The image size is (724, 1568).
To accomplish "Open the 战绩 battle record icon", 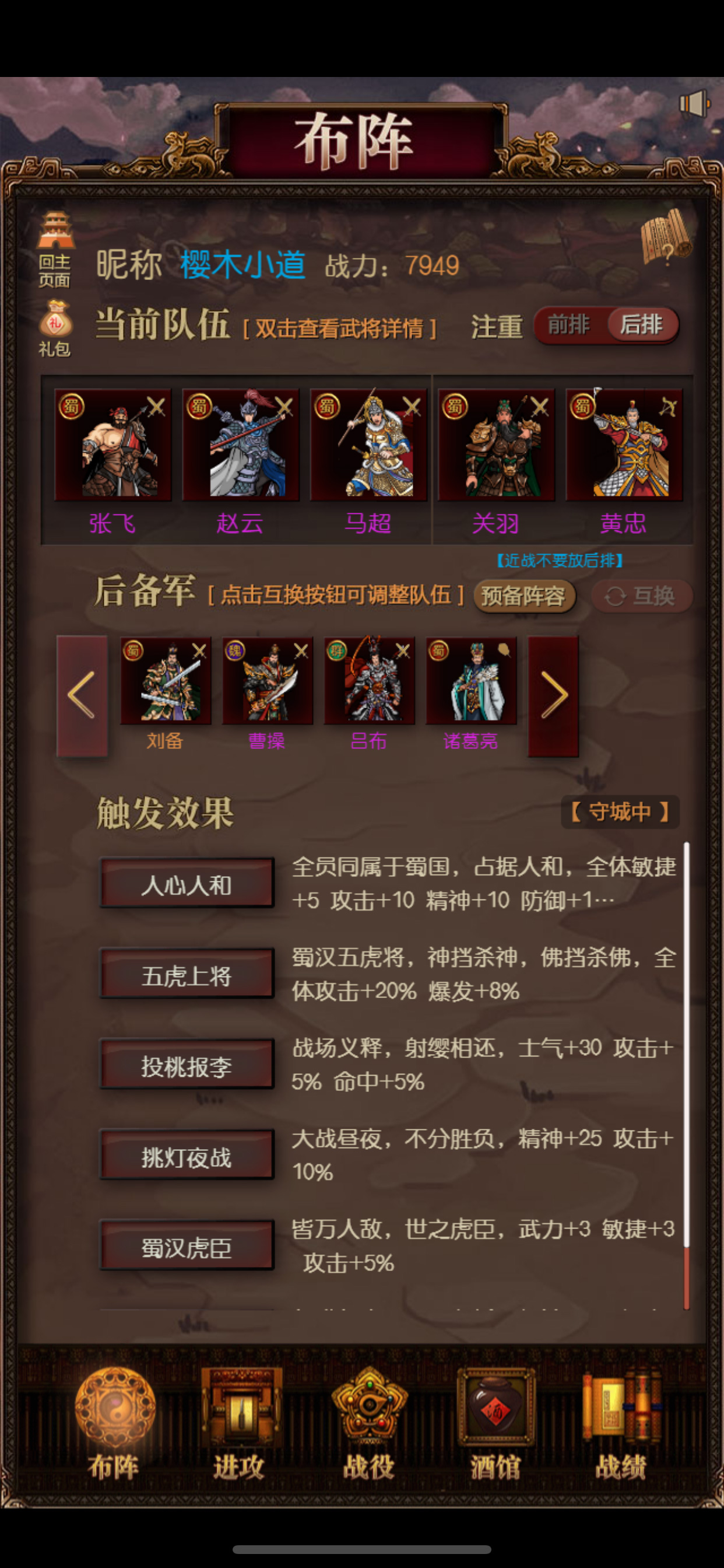I will click(621, 1424).
